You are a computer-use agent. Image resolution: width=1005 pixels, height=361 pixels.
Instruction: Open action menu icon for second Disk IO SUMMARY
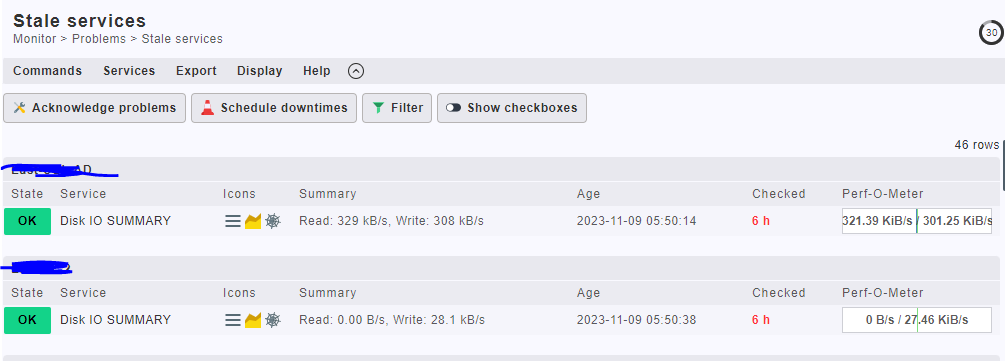pos(233,320)
